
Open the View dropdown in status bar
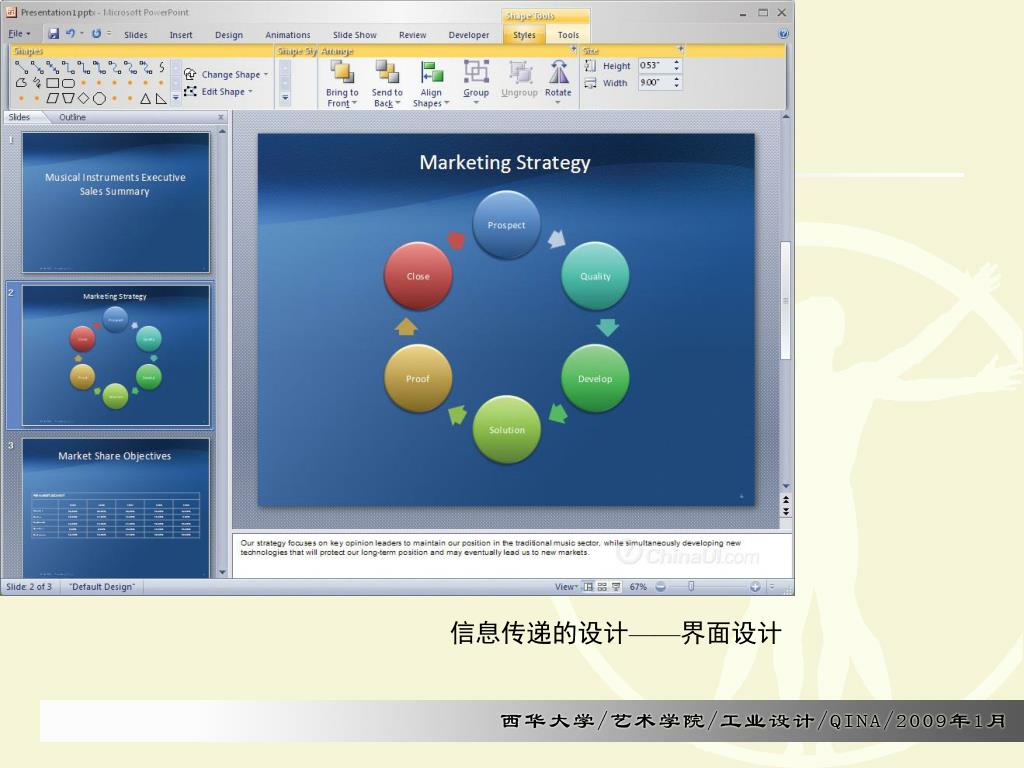click(x=566, y=587)
